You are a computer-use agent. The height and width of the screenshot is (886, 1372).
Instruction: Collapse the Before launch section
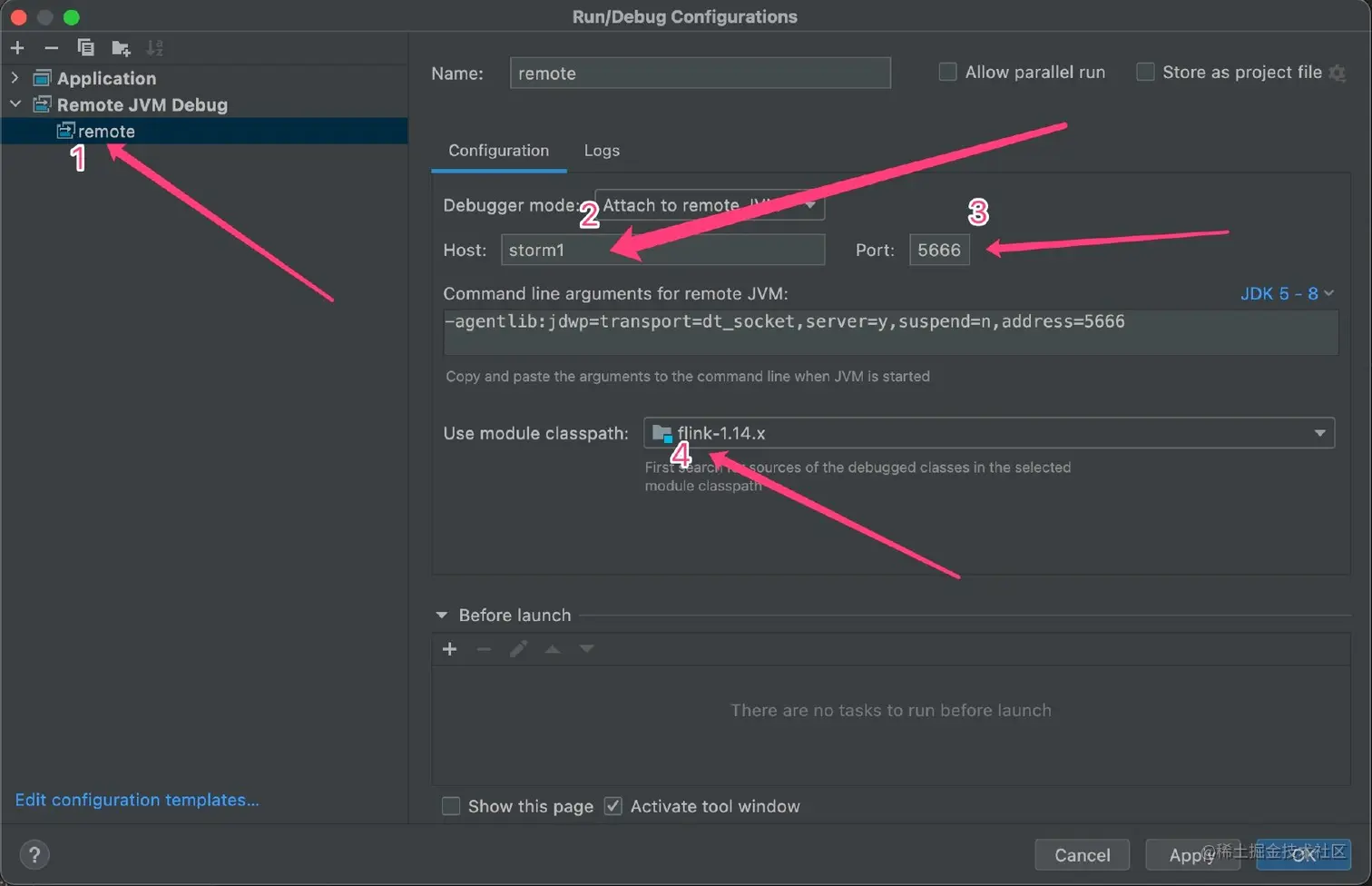pos(441,615)
